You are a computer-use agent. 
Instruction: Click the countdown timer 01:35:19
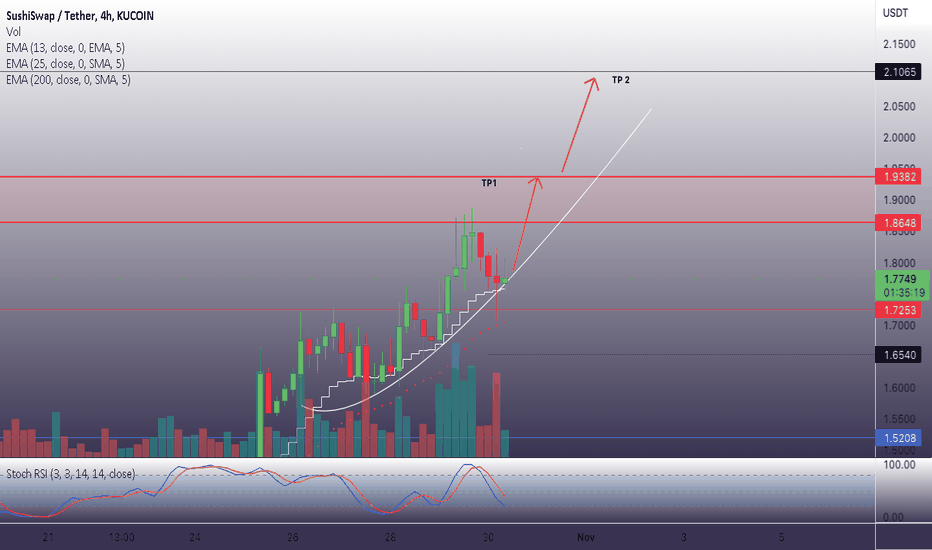(x=903, y=293)
